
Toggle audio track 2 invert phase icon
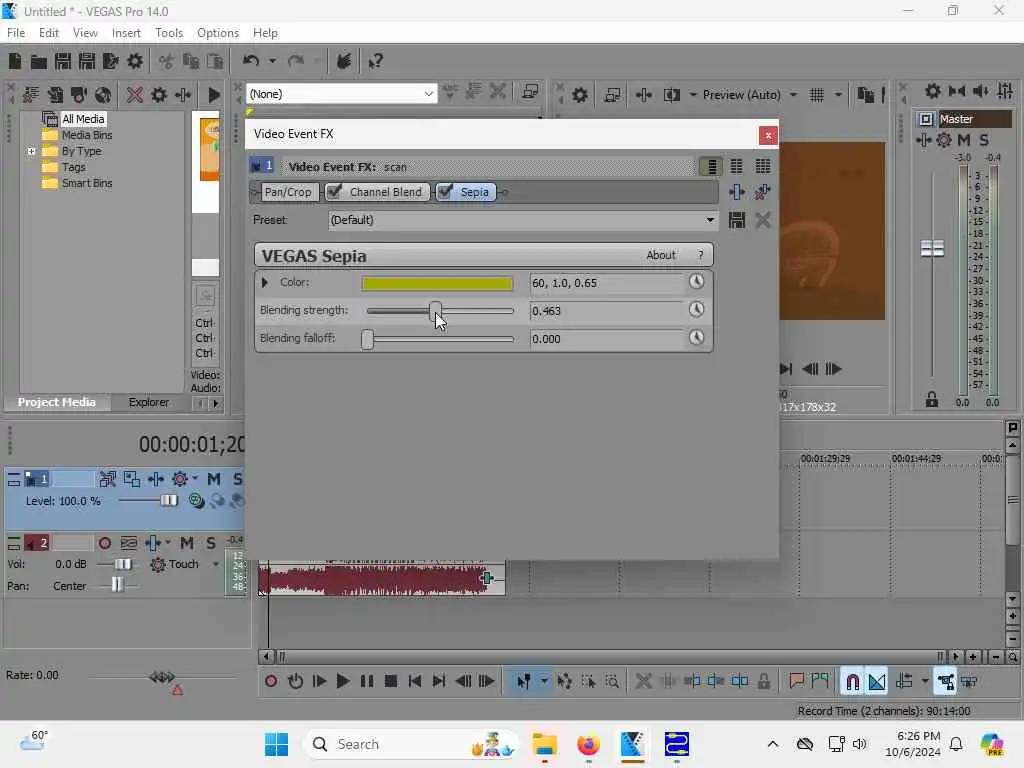[129, 543]
